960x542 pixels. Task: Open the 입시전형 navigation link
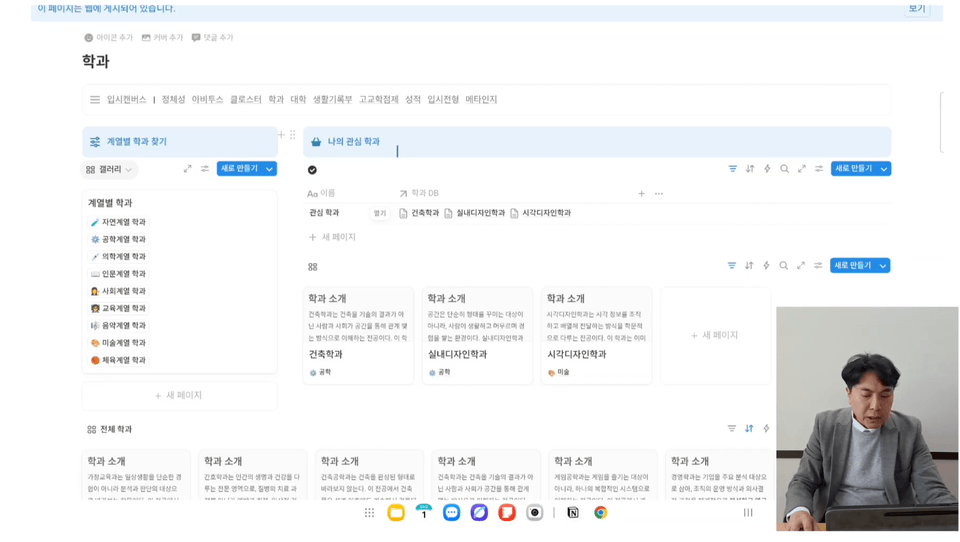(x=443, y=99)
